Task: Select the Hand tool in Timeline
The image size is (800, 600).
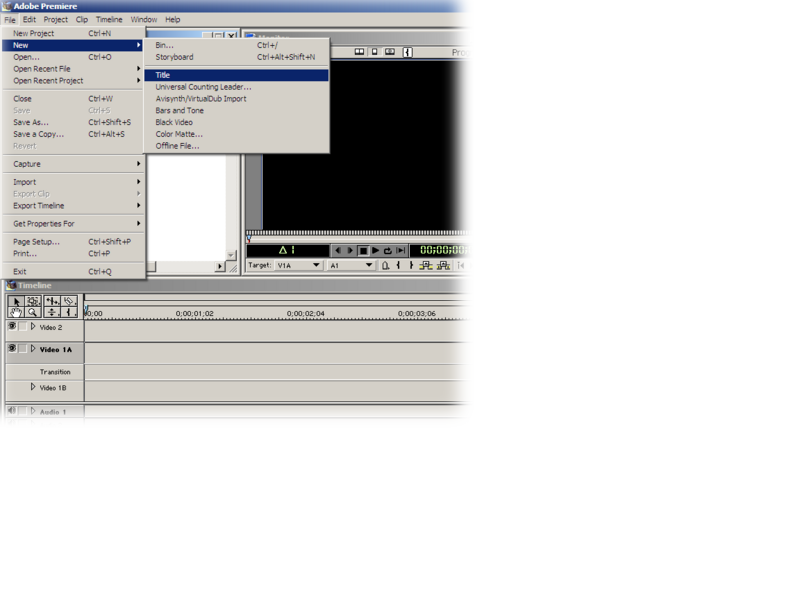Action: tap(16, 313)
